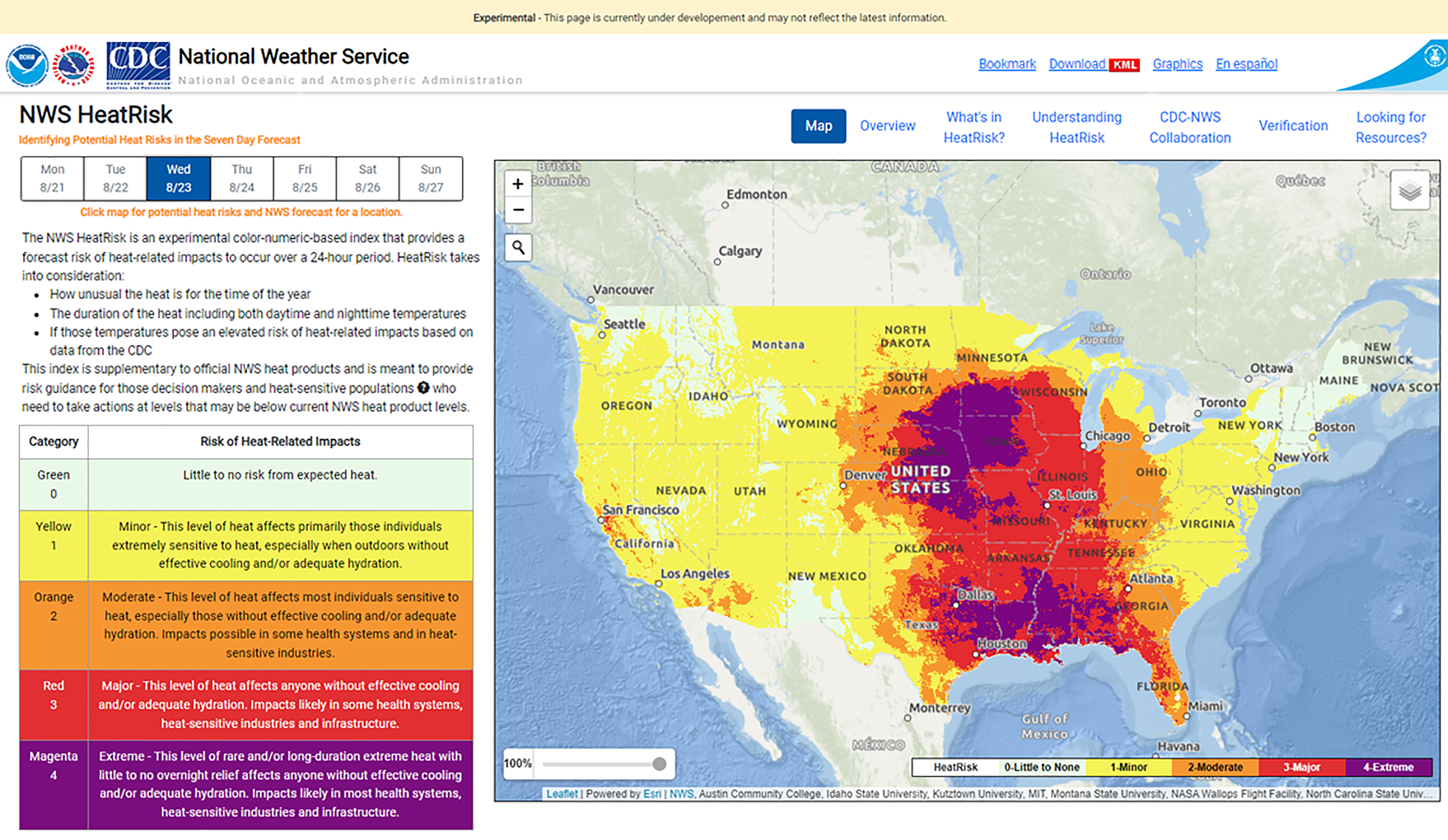Click the Bookmark link
1448x840 pixels.
click(x=1007, y=64)
